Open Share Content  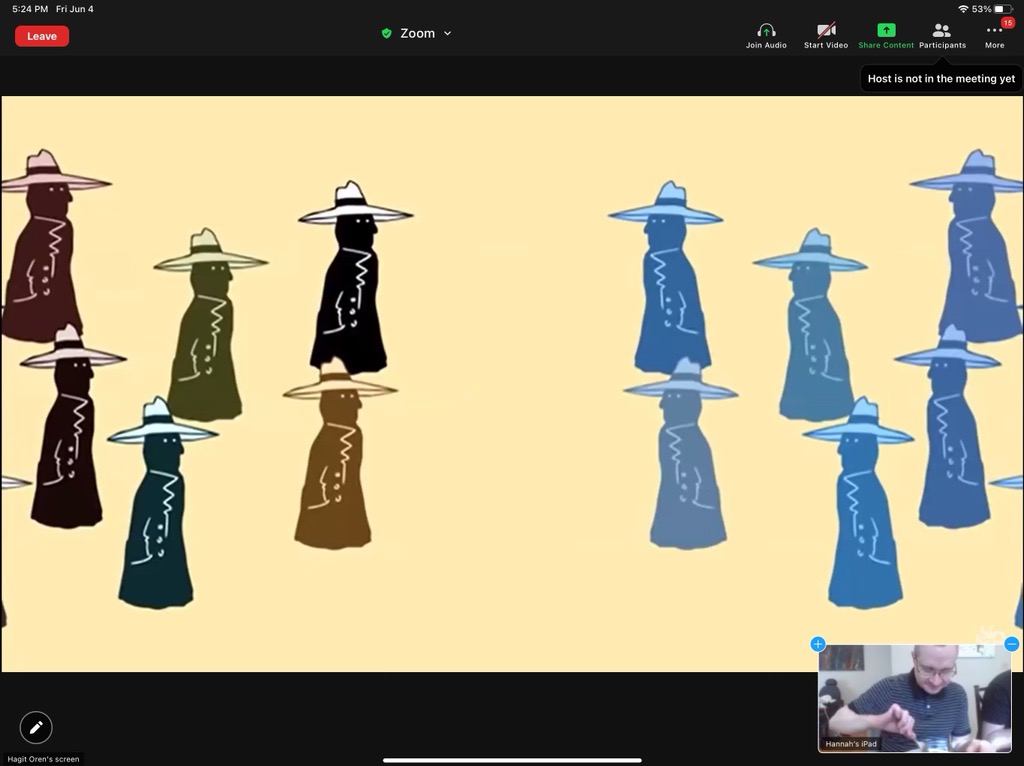tap(886, 36)
